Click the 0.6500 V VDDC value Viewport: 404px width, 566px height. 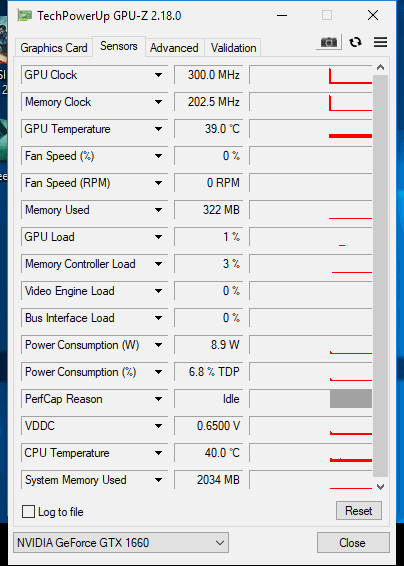pyautogui.click(x=208, y=426)
